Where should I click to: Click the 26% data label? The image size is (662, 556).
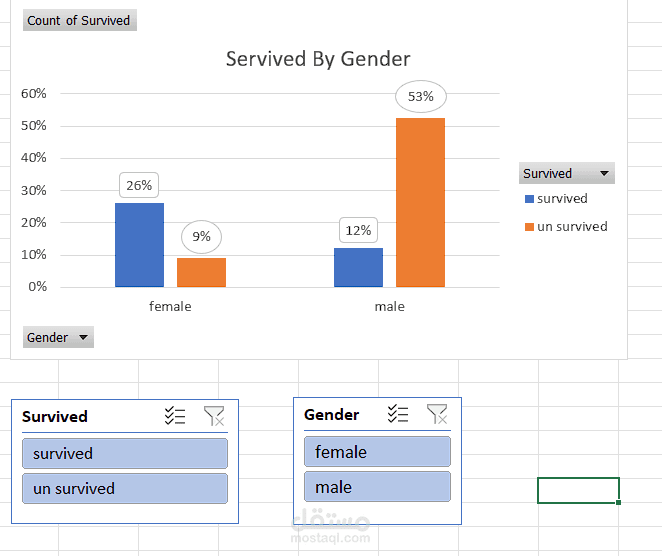[x=139, y=185]
